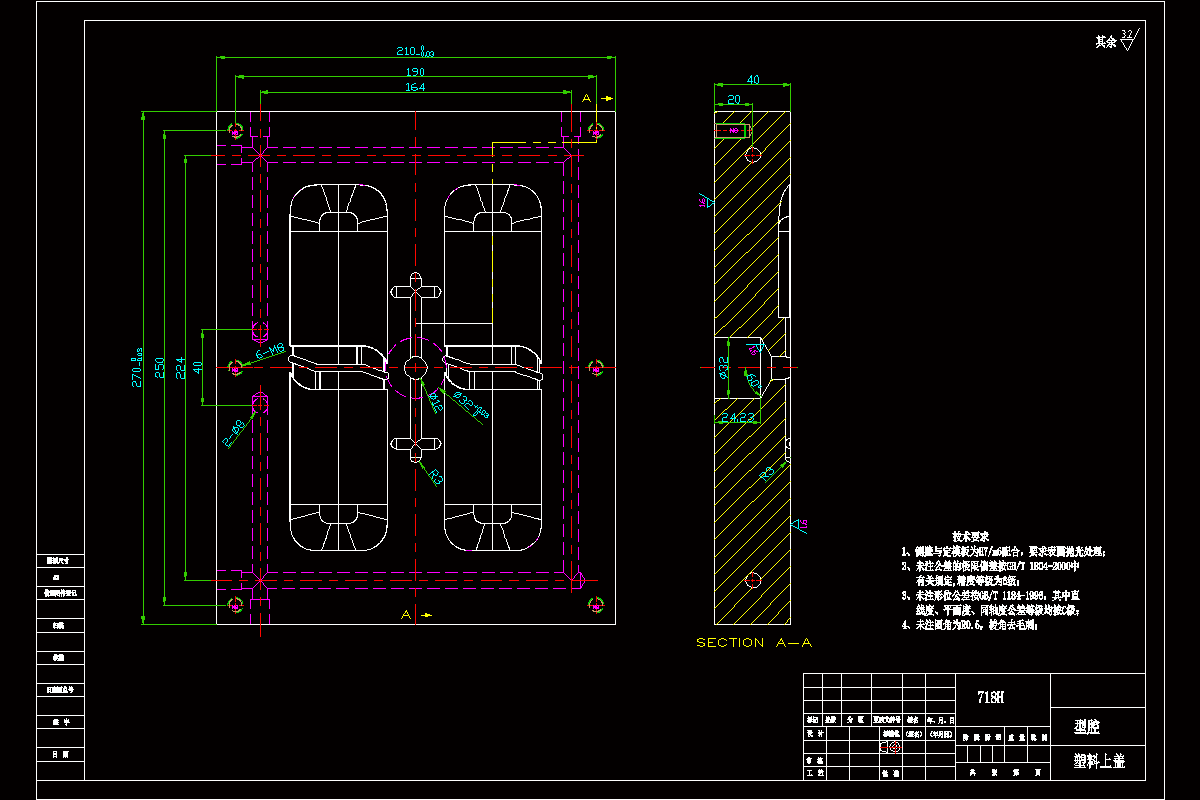Image resolution: width=1200 pixels, height=800 pixels.
Task: Click the vertical 40 dimension near left holes
Action: (x=197, y=367)
